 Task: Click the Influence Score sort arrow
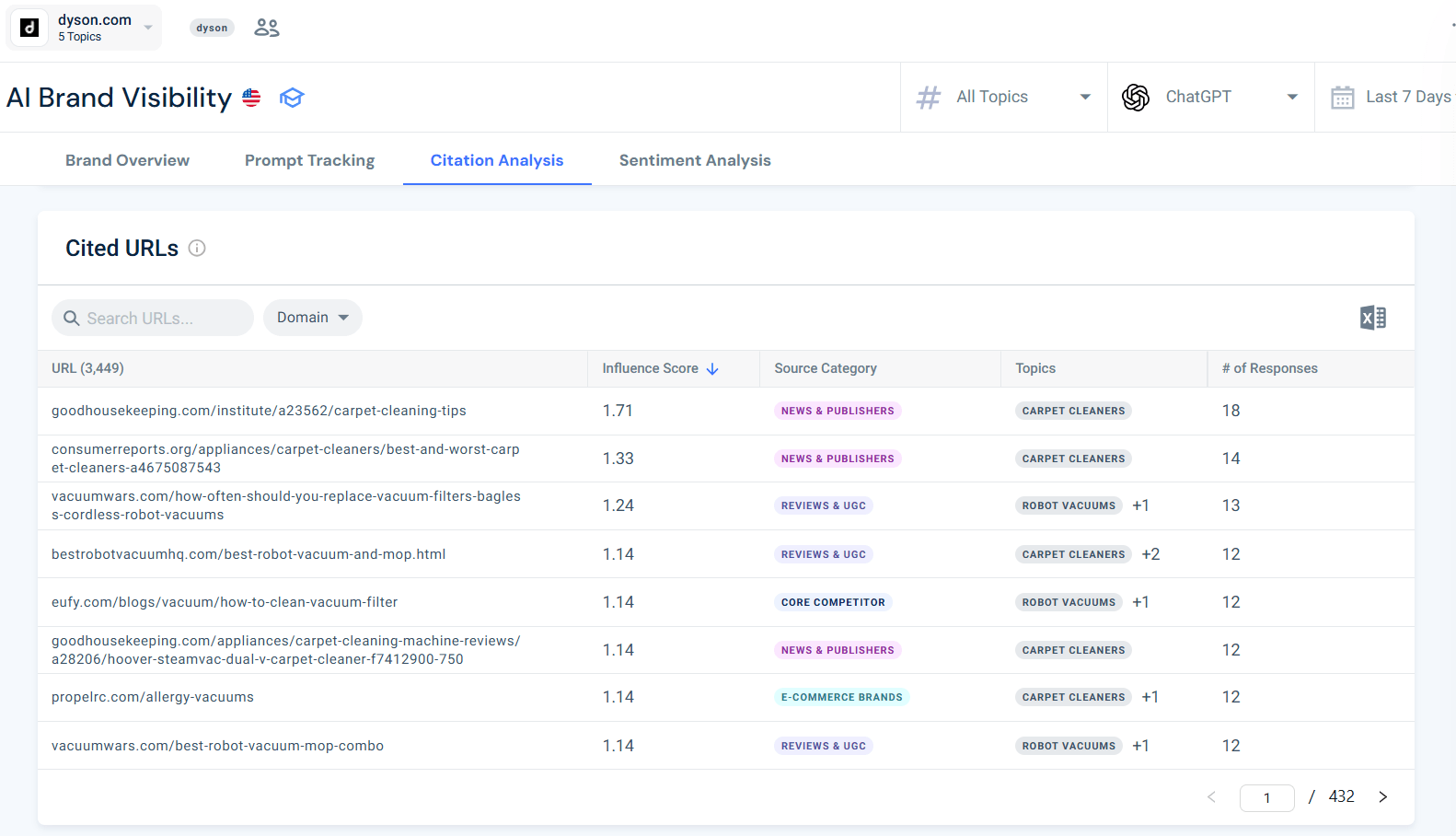point(712,368)
